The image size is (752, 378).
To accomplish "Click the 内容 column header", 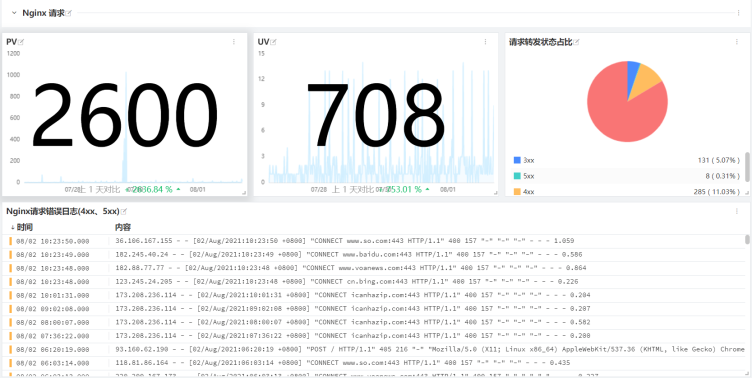I will 123,227.
